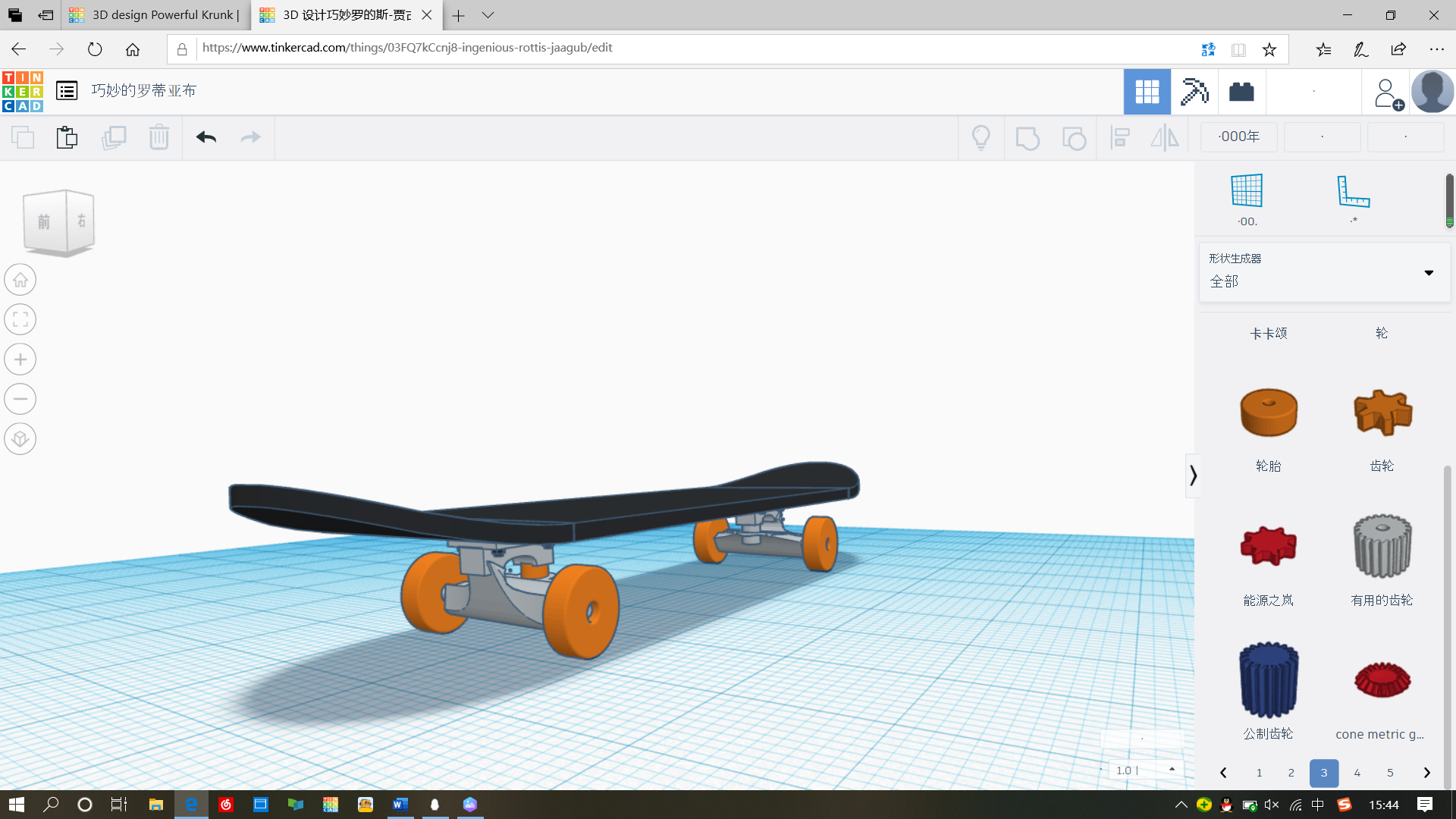Viewport: 1456px width, 819px height.
Task: Go to shape generator page 2
Action: [1291, 773]
